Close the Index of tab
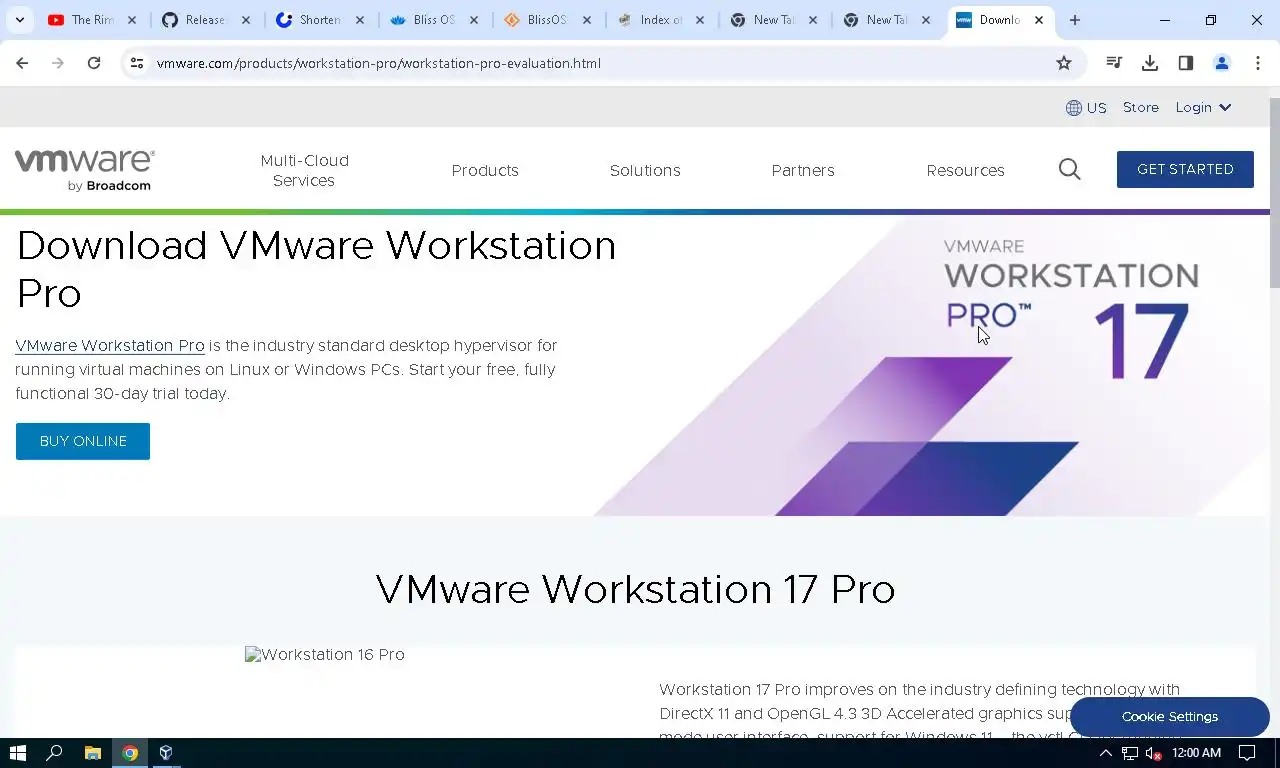 click(x=699, y=20)
